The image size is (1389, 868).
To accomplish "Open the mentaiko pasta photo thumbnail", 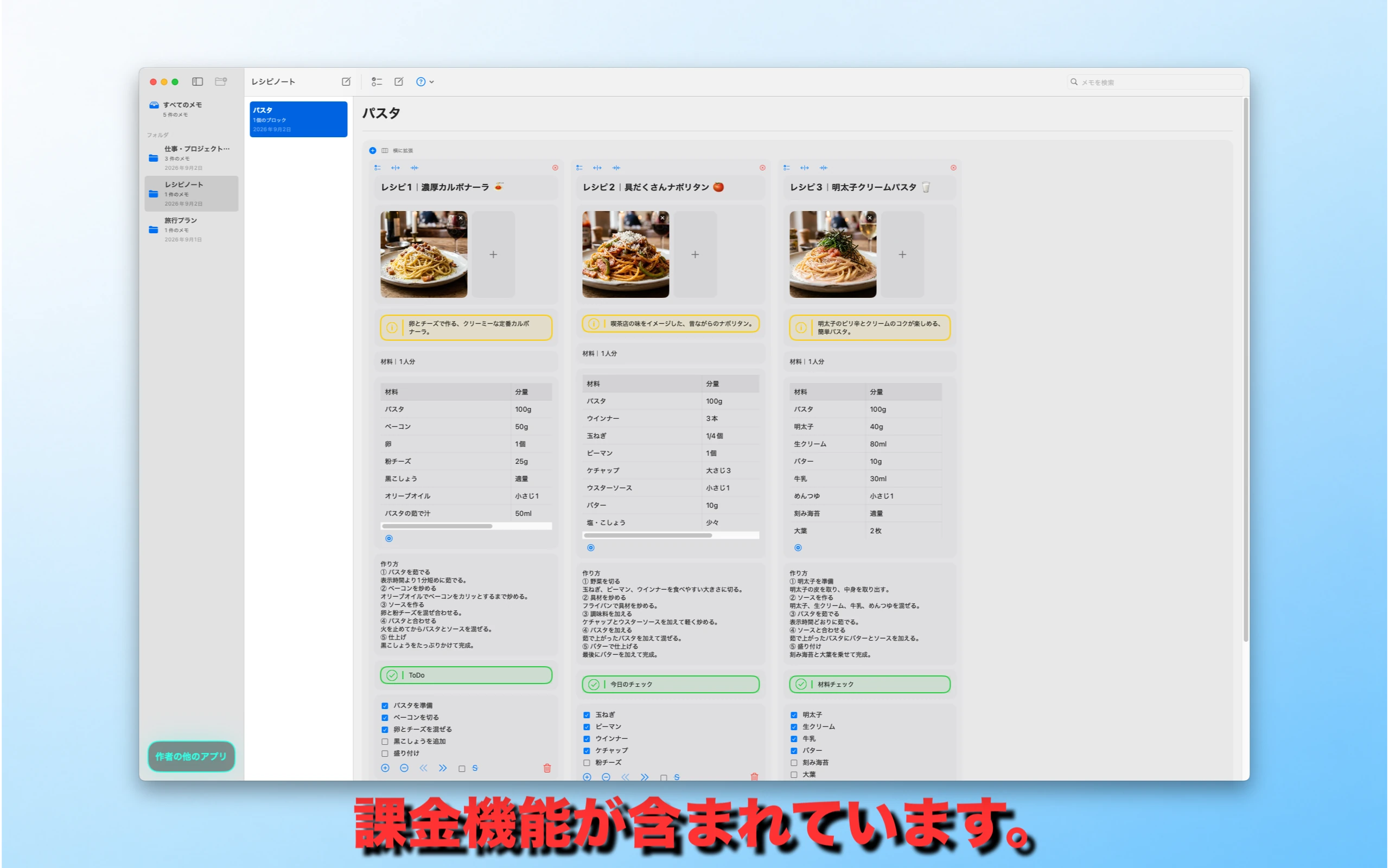I will point(832,254).
